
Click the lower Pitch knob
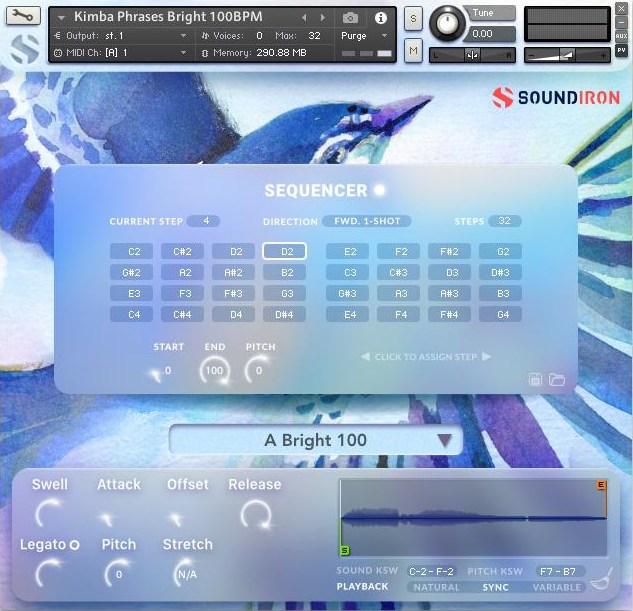pos(118,573)
